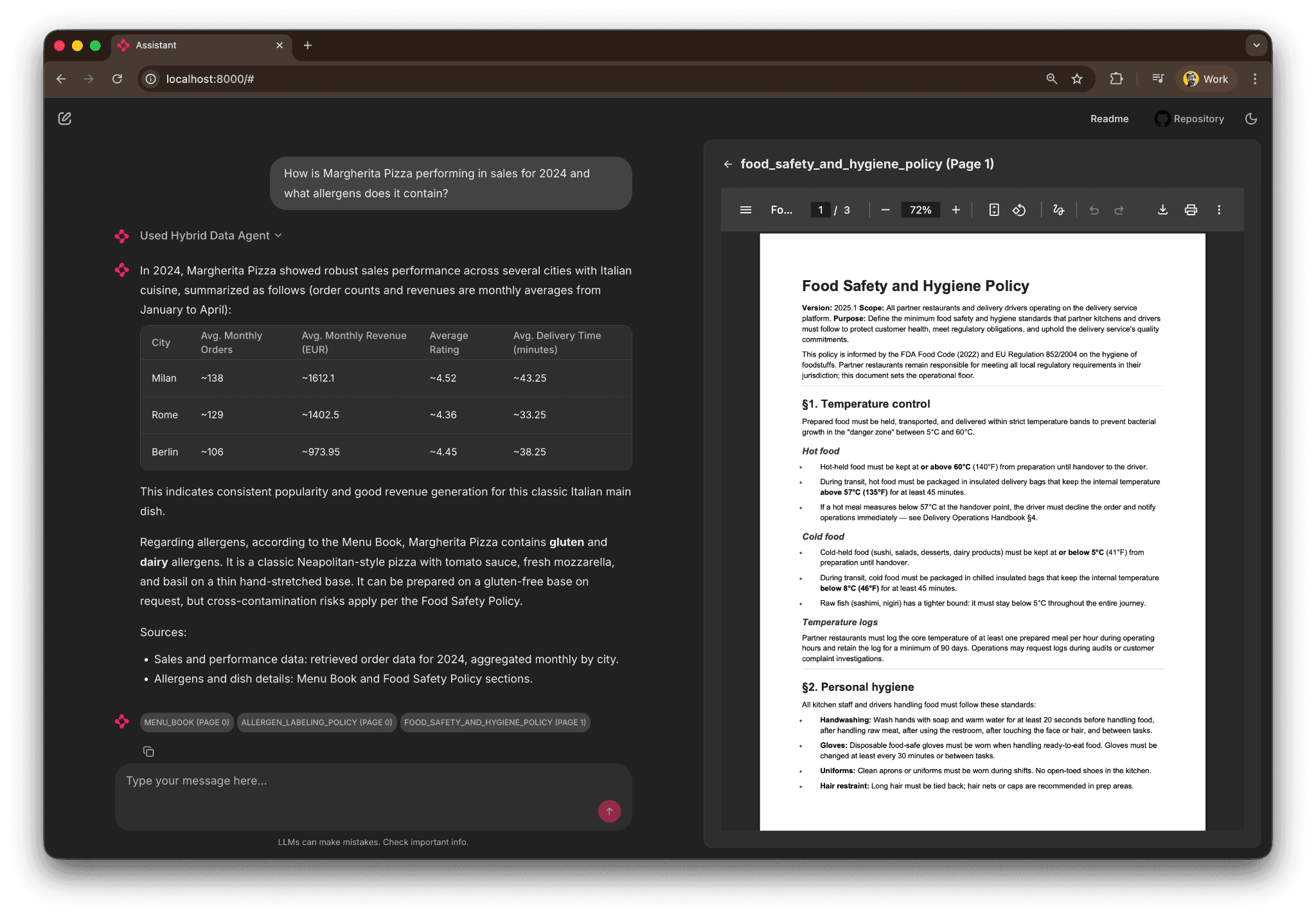Click the fit to page icon

(x=993, y=209)
